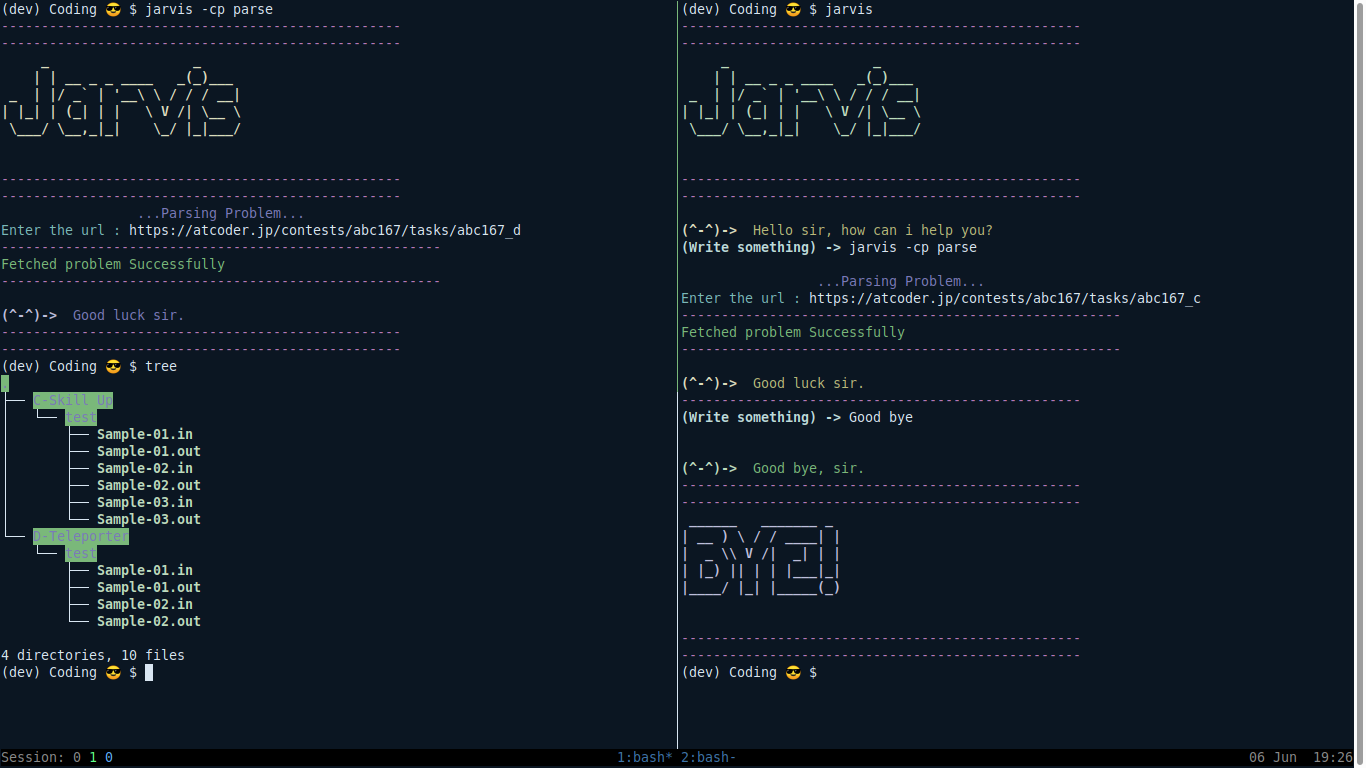
Task: Click the sunglasses emoji in right pane's last prompt
Action: (x=793, y=672)
